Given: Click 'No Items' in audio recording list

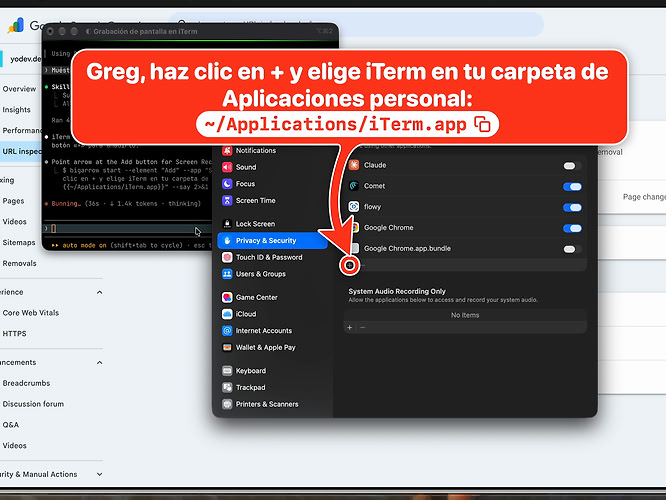Looking at the screenshot, I should (x=465, y=315).
